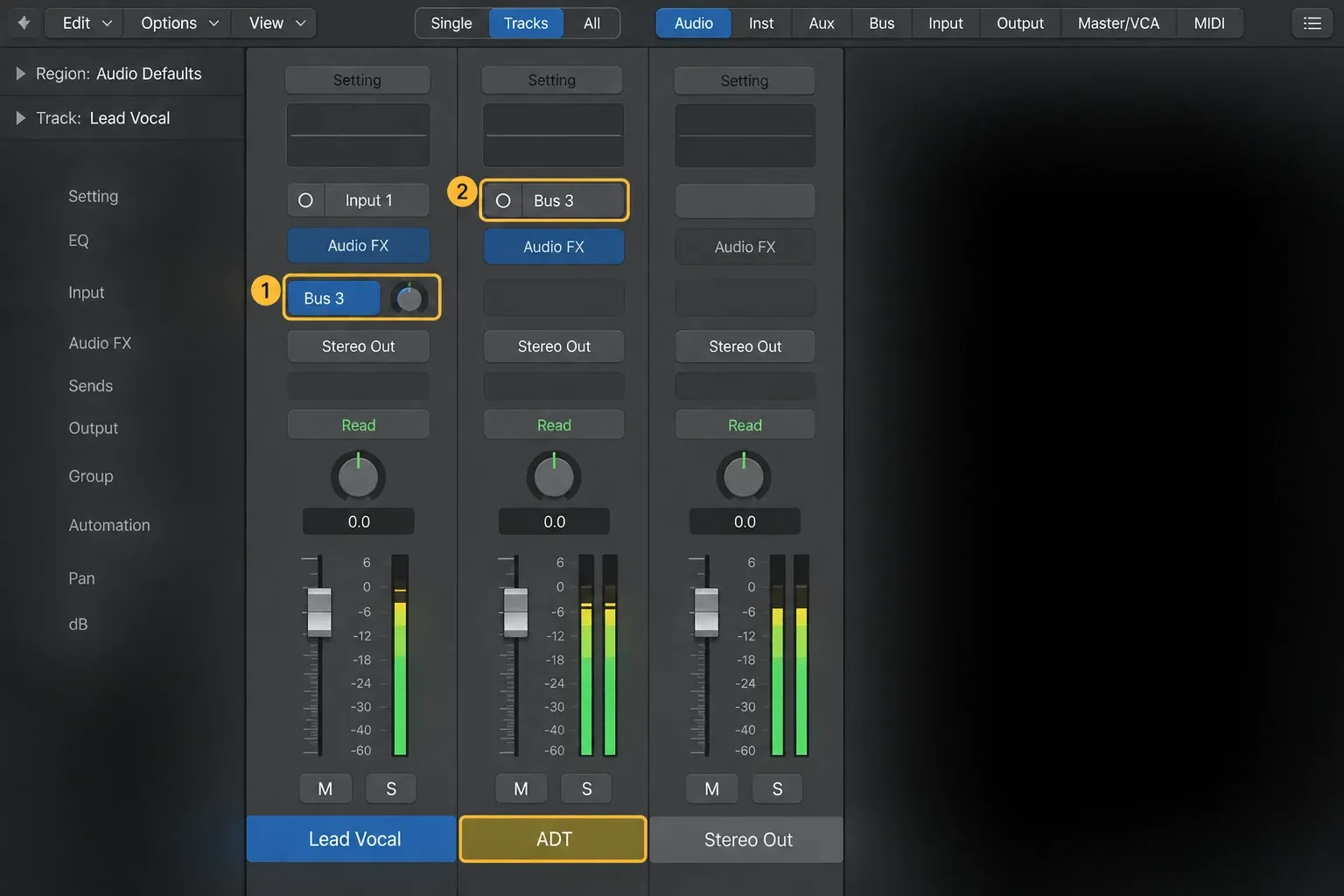Open Stereo Out Read automation mode
Image resolution: width=1344 pixels, height=896 pixels.
coord(745,424)
